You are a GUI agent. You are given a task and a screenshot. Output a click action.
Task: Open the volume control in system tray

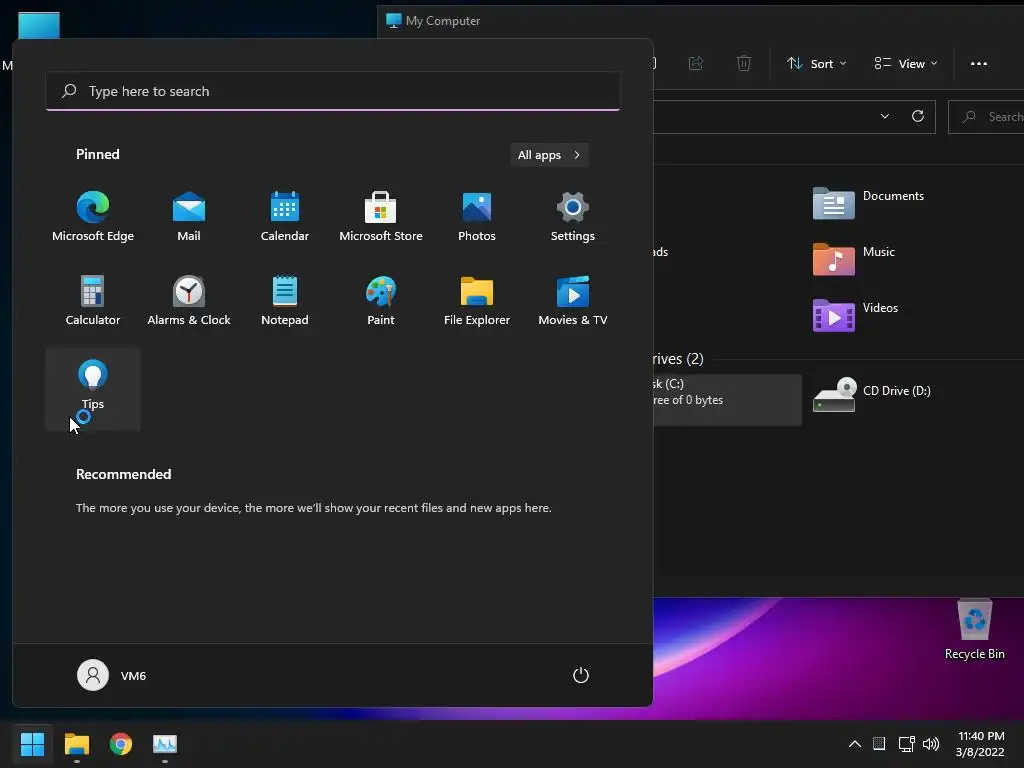click(x=931, y=744)
